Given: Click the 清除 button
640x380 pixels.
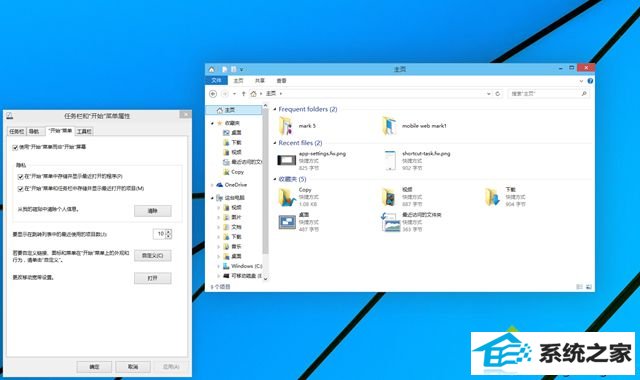Looking at the screenshot, I should [x=153, y=211].
